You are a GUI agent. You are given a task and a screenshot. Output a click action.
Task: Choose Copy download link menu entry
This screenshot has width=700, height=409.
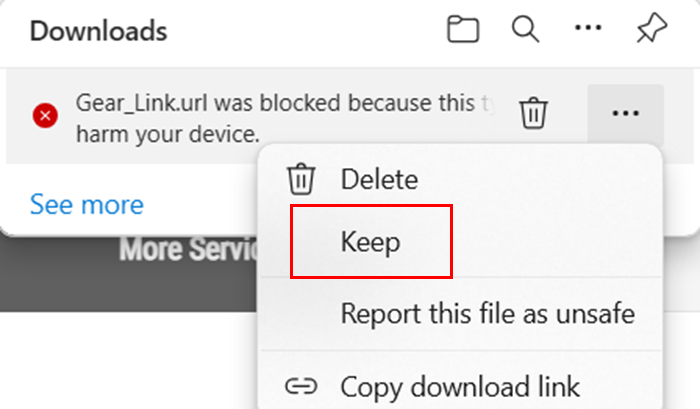pyautogui.click(x=460, y=386)
